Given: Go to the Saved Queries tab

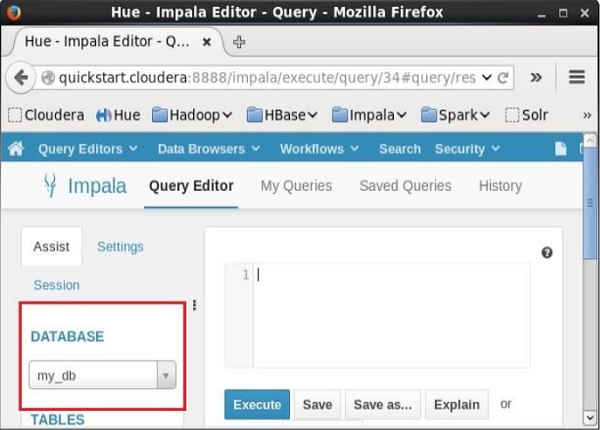Looking at the screenshot, I should tap(405, 186).
